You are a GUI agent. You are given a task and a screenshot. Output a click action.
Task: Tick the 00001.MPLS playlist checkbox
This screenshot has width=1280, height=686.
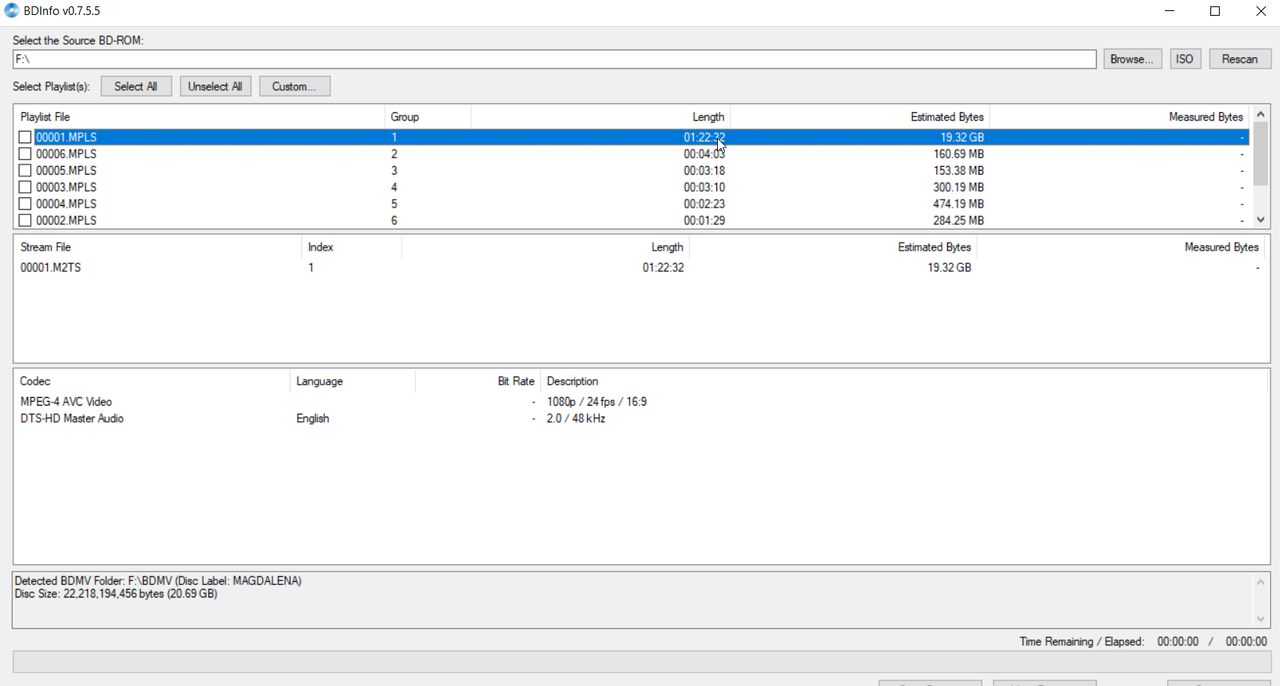(x=25, y=138)
